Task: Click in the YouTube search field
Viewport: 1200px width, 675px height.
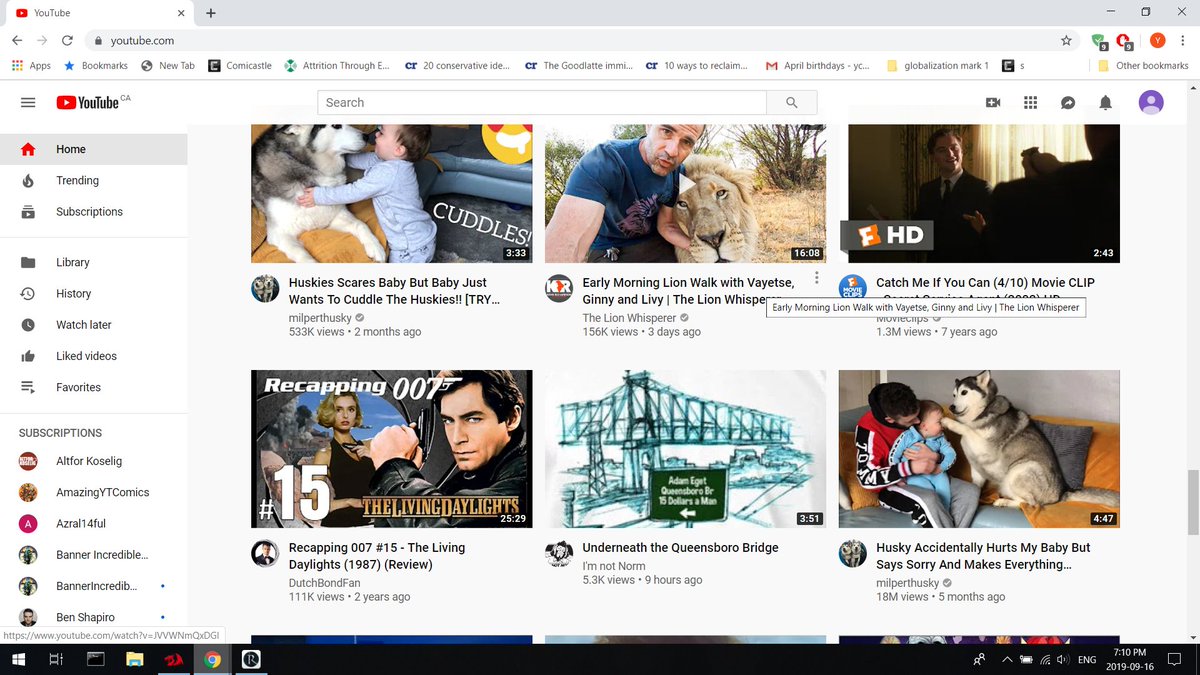Action: pyautogui.click(x=542, y=103)
